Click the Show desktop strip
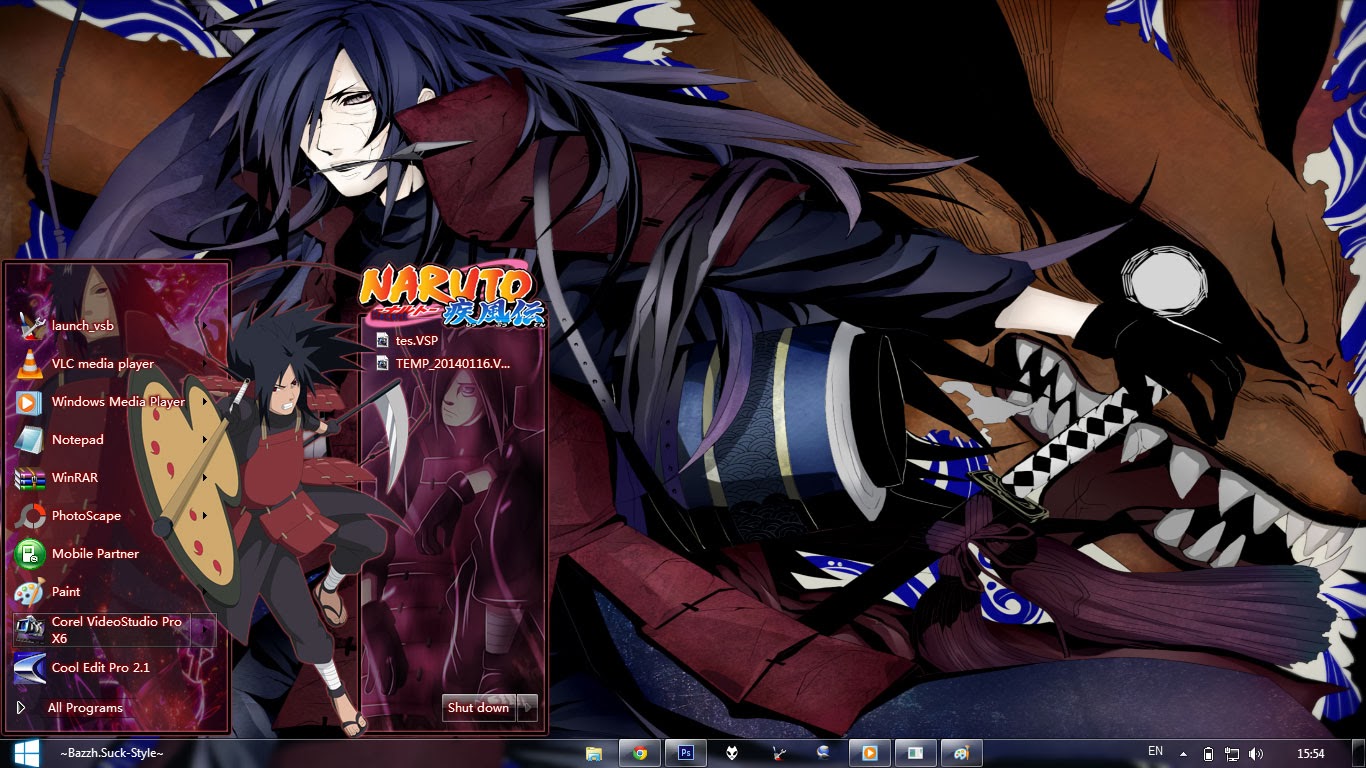This screenshot has height=768, width=1366. (1360, 754)
